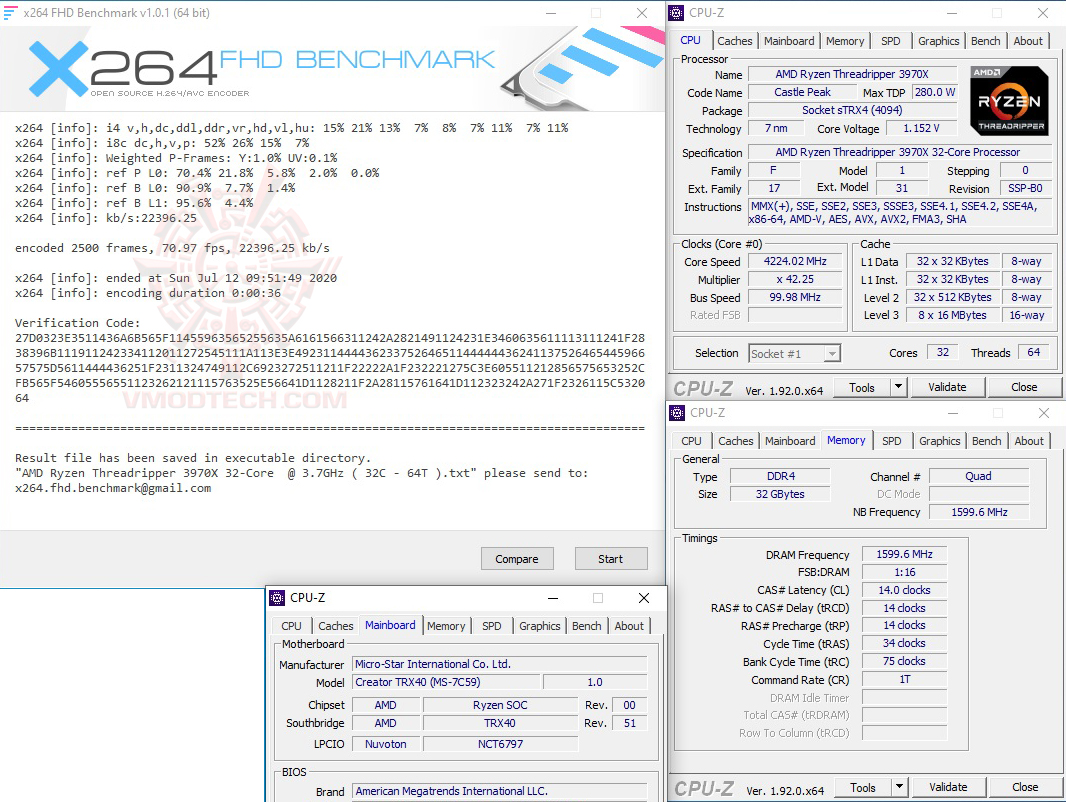This screenshot has width=1066, height=802.
Task: Open Bench tab in the top CPU-Z window
Action: 986,41
